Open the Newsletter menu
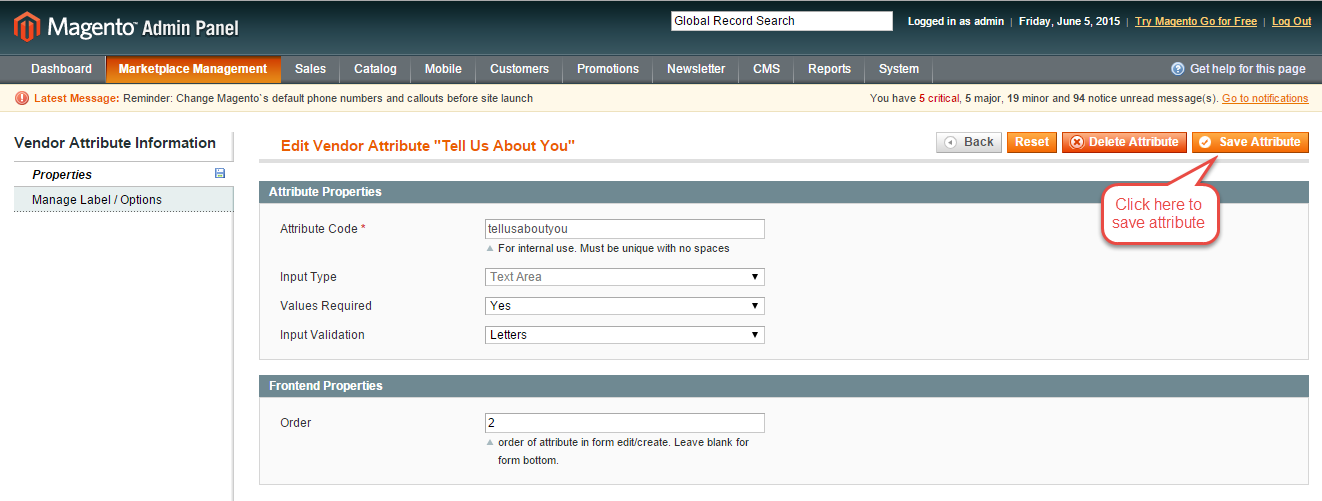The image size is (1322, 501). (x=696, y=69)
